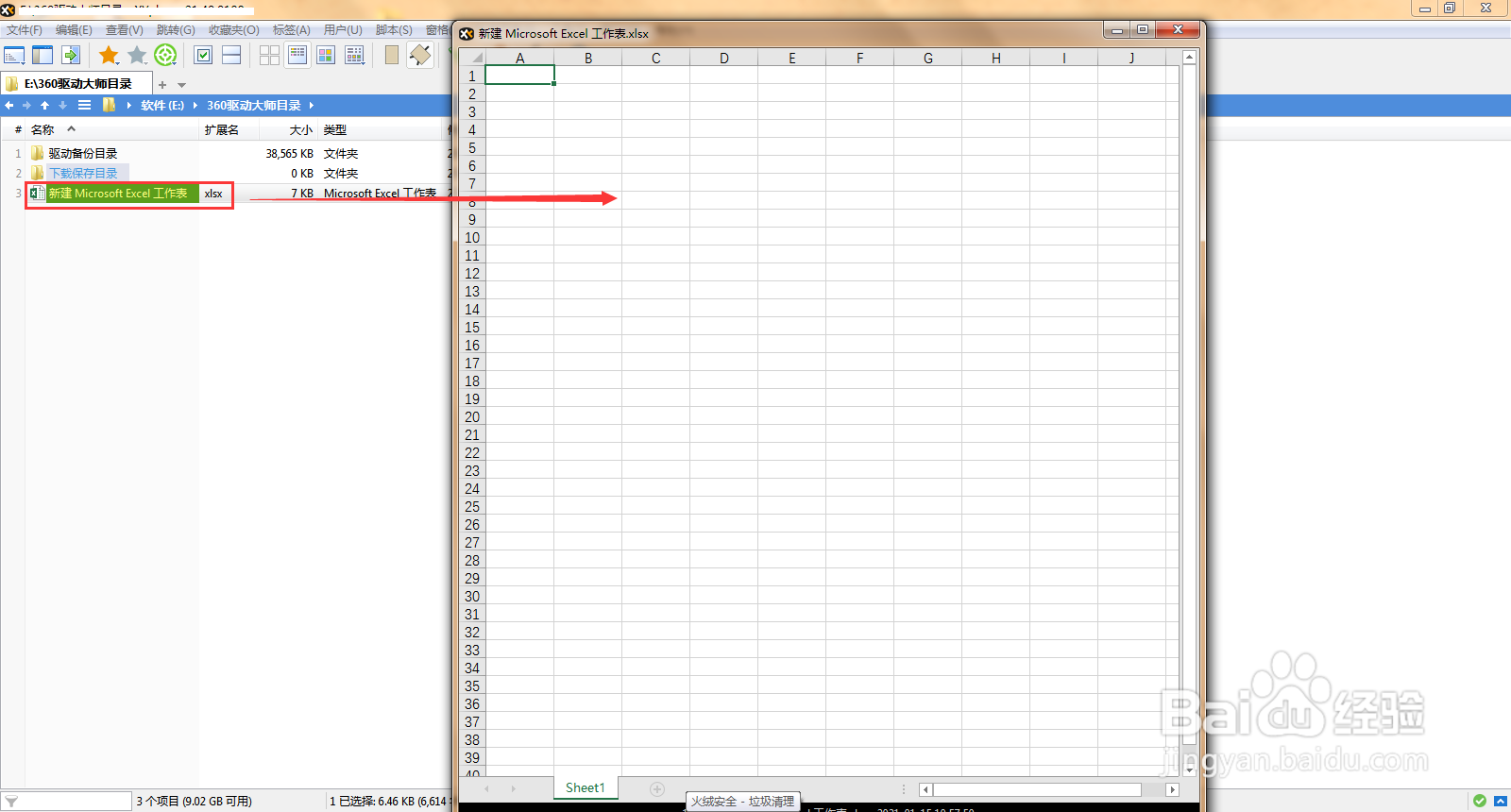Screen dimensions: 1511x812
Task: Click the previous sheet arrow in preview
Action: click(x=487, y=788)
